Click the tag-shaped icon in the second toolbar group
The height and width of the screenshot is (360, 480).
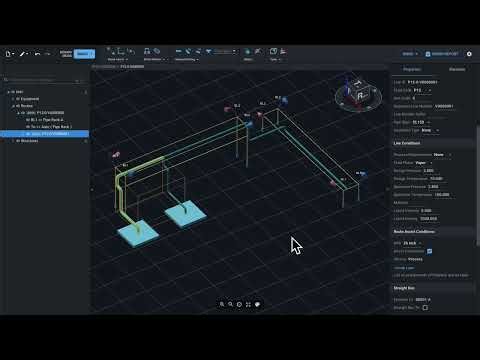157,51
